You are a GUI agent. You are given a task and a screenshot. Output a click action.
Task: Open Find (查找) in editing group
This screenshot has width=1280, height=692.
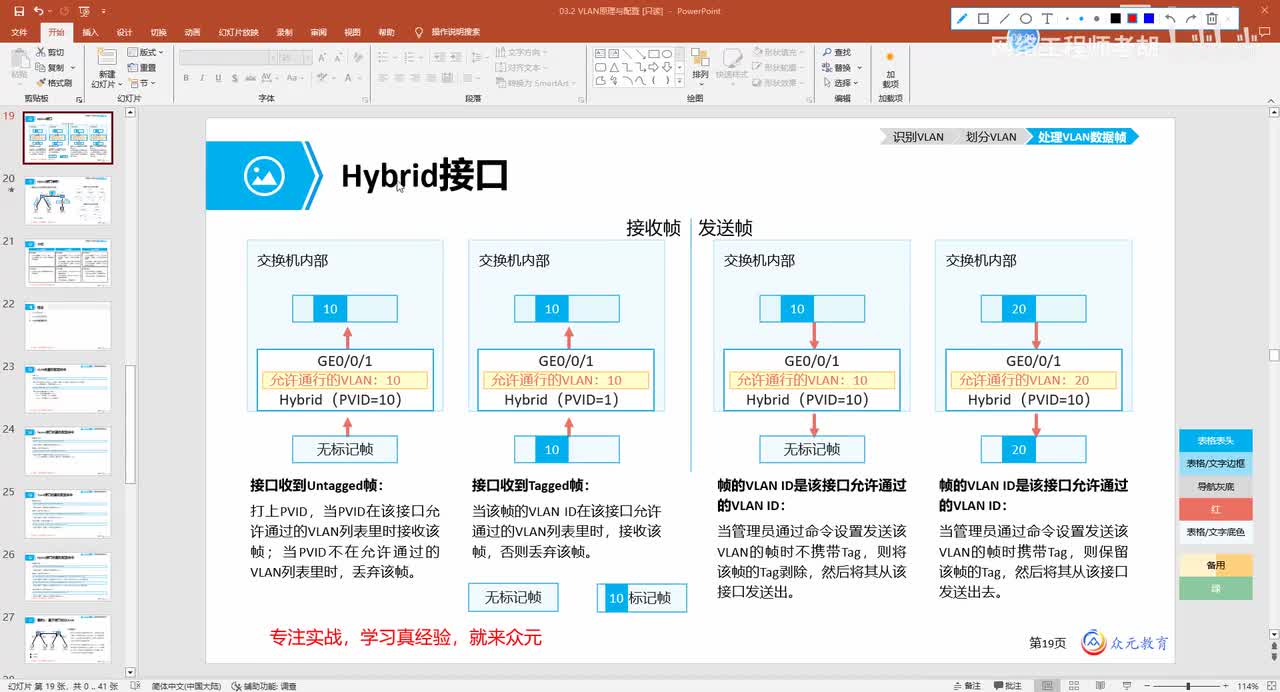(x=837, y=52)
